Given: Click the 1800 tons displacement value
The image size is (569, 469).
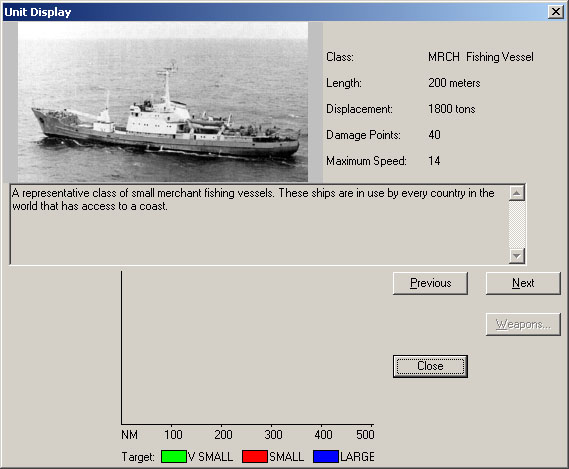Looking at the screenshot, I should pos(451,109).
